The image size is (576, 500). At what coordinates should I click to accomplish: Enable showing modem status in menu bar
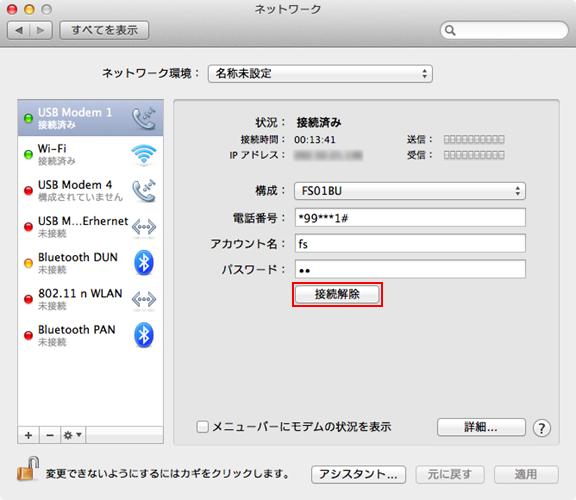[x=202, y=427]
